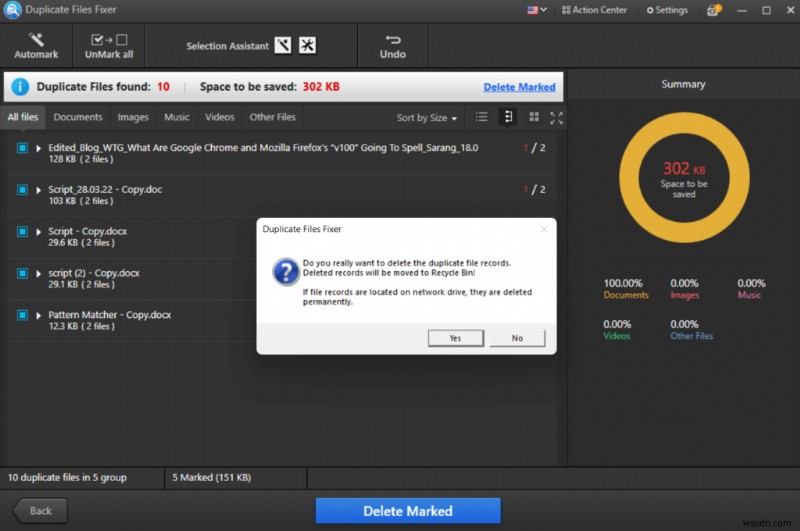Switch to All files tab
This screenshot has width=800, height=531.
tap(23, 117)
